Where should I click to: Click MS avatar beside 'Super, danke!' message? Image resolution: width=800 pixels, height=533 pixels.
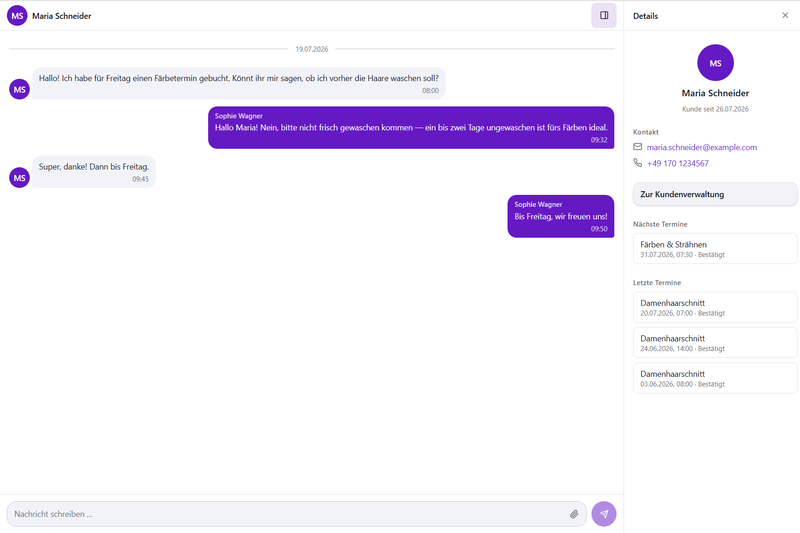click(x=19, y=177)
